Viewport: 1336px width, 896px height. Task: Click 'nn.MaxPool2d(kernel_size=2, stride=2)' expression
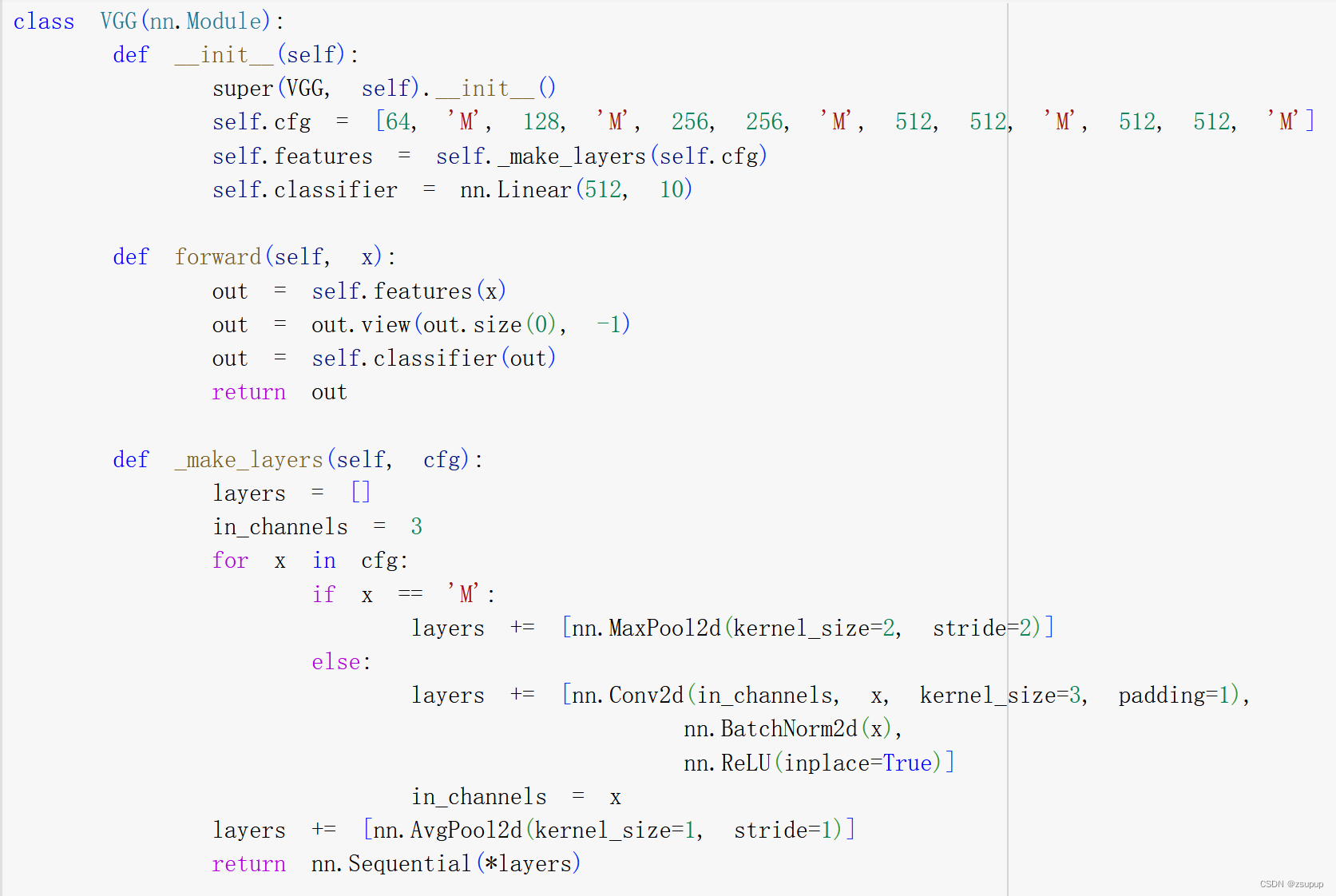coord(806,628)
